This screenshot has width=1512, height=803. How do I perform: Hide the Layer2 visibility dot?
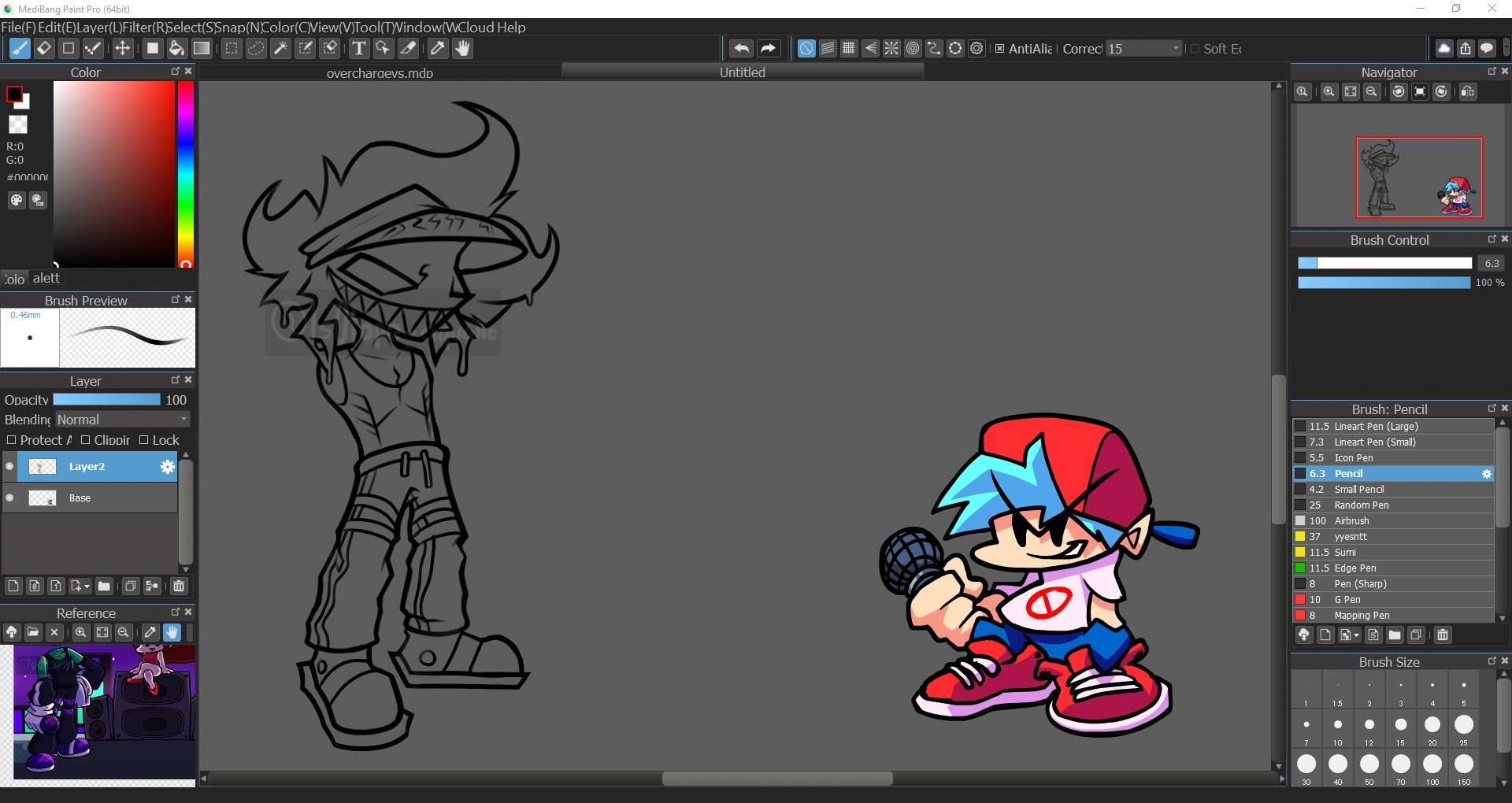[9, 467]
